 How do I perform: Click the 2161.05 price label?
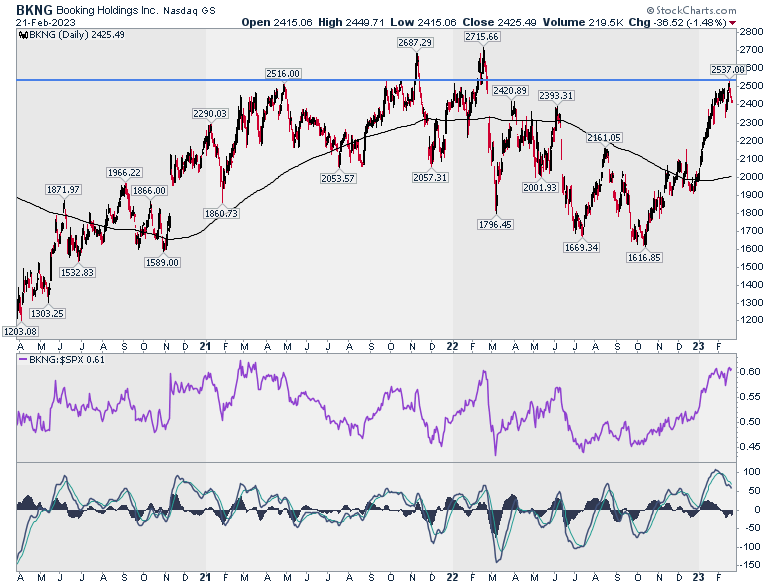pyautogui.click(x=604, y=138)
